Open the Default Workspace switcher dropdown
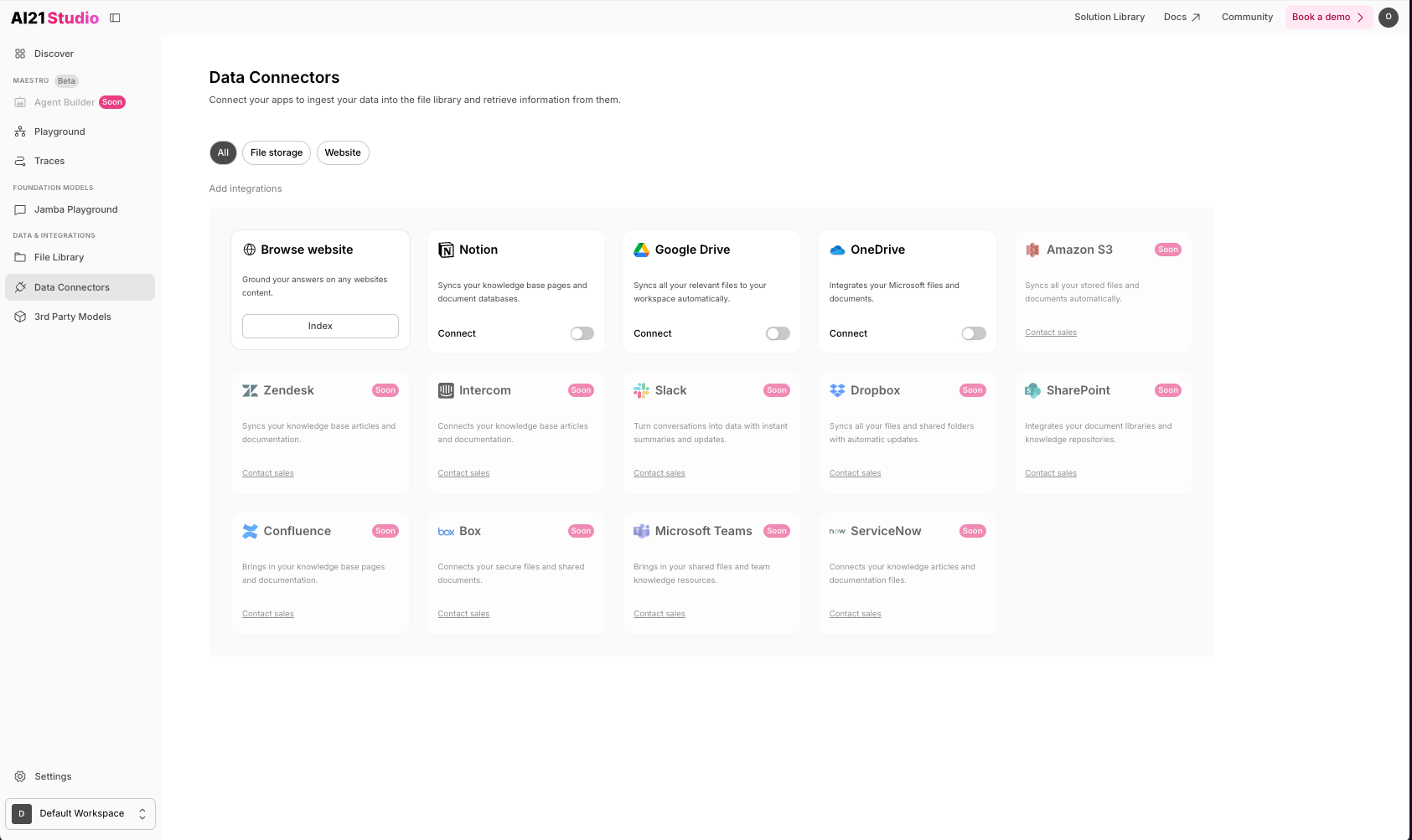1412x840 pixels. [80, 813]
